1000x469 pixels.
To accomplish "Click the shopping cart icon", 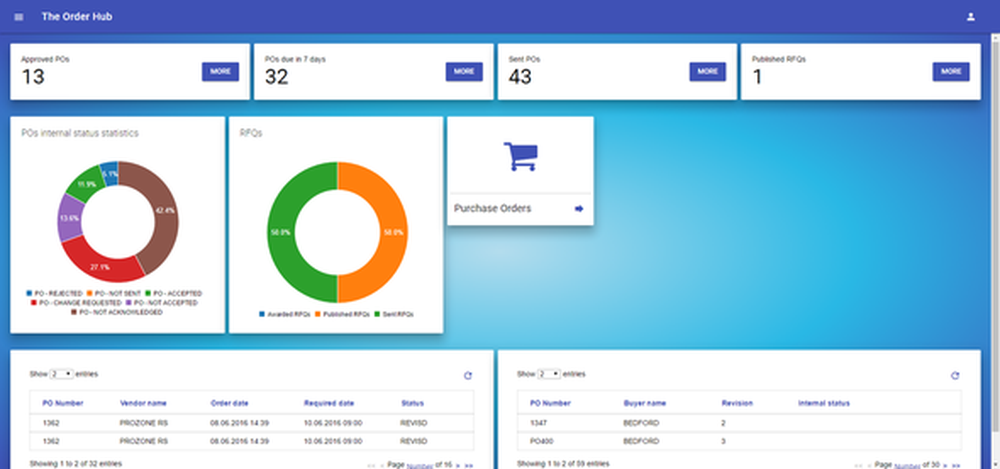I will pos(520,156).
